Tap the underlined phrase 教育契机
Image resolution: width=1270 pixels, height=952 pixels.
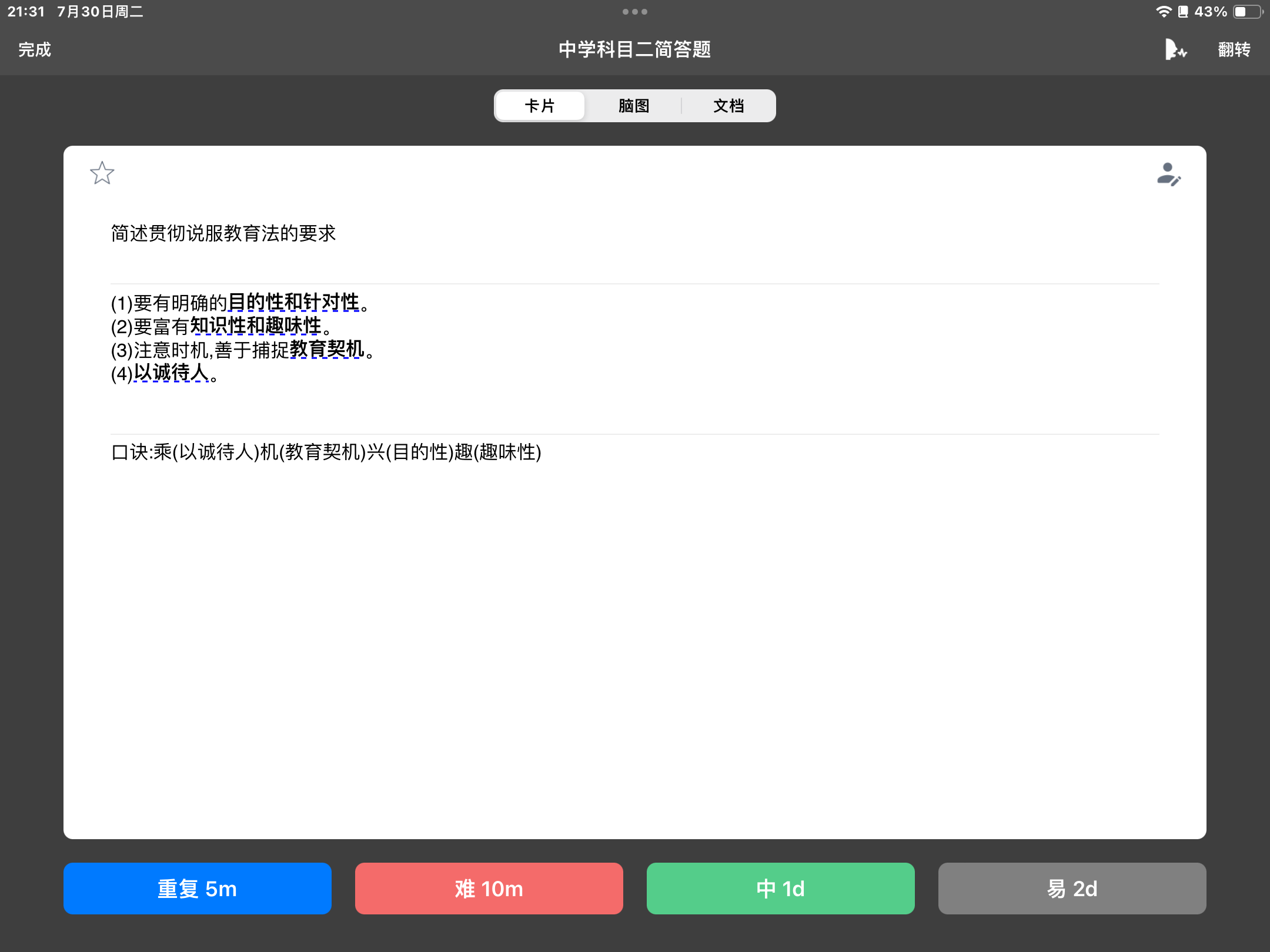pyautogui.click(x=327, y=349)
